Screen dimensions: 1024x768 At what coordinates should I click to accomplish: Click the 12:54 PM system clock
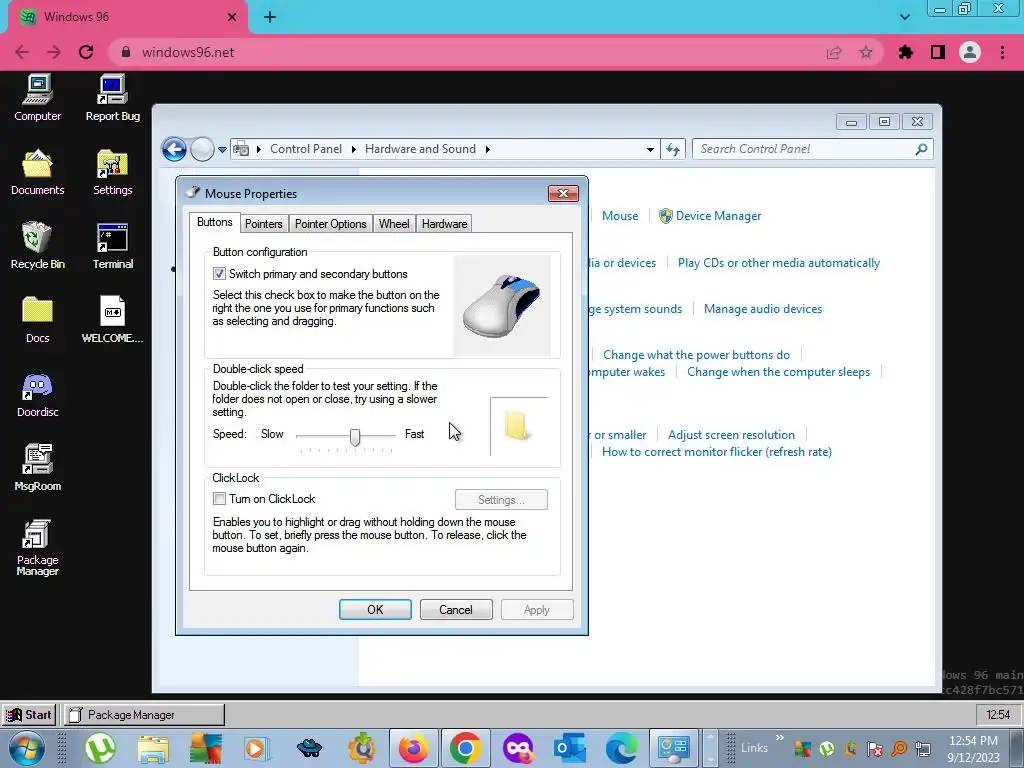coord(973,748)
